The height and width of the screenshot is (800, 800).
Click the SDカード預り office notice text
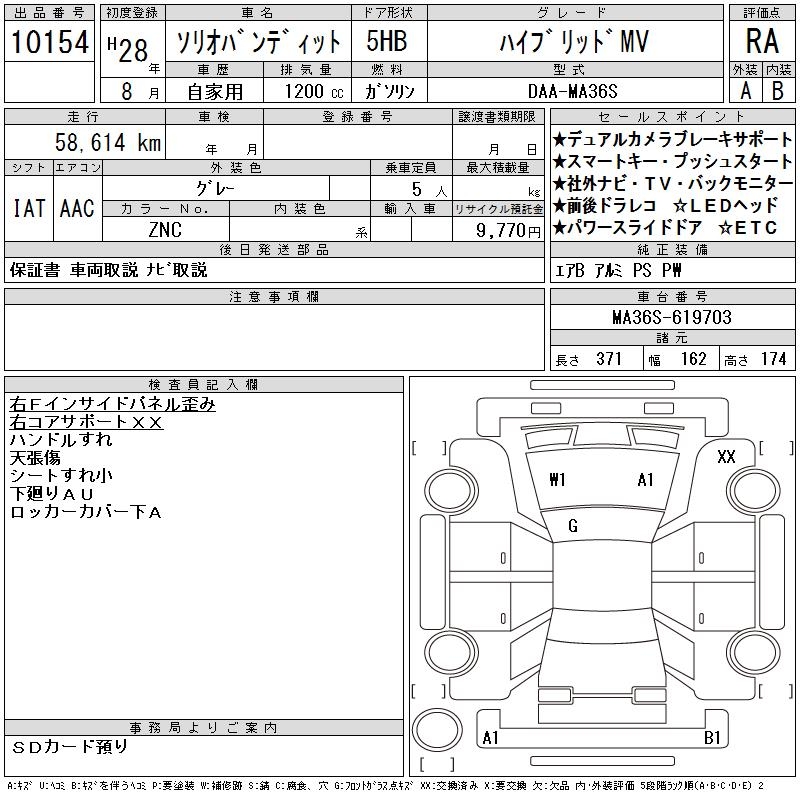tap(70, 746)
